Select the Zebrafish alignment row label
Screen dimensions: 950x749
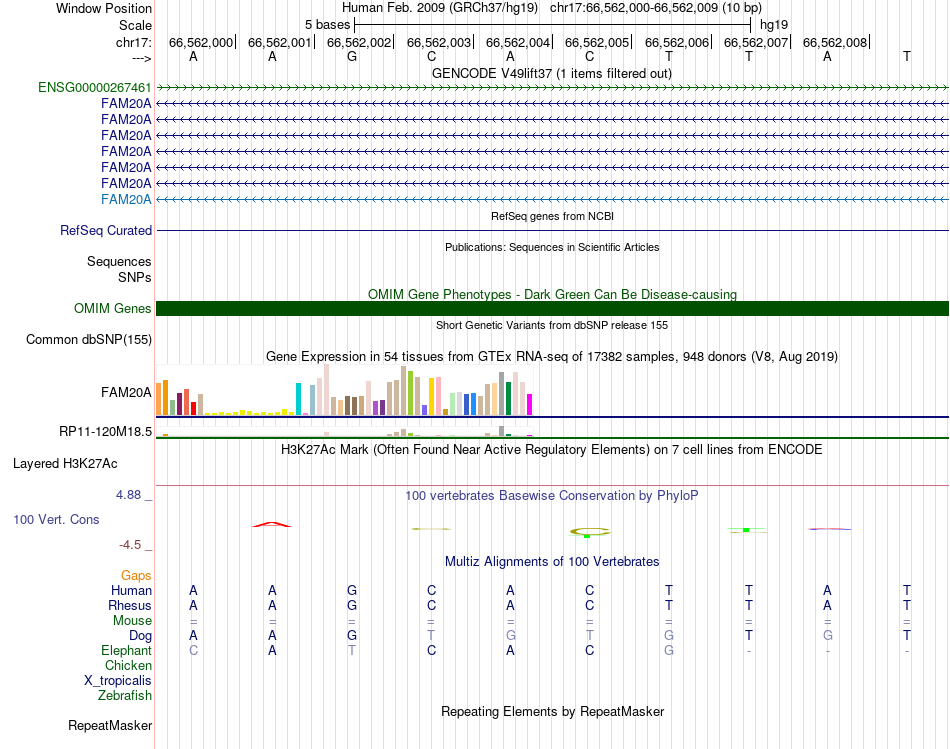pyautogui.click(x=125, y=696)
